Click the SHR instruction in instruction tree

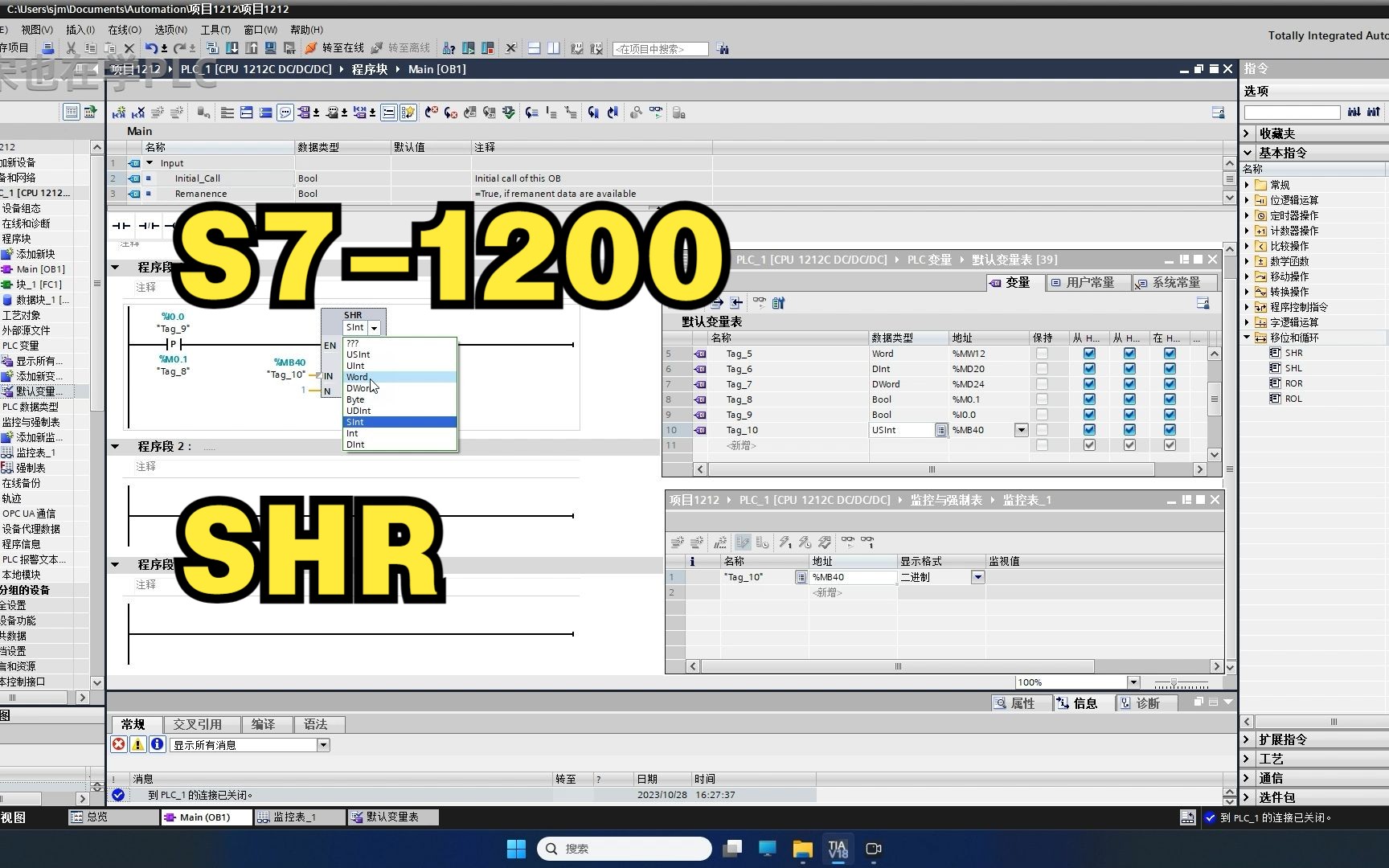click(1293, 353)
